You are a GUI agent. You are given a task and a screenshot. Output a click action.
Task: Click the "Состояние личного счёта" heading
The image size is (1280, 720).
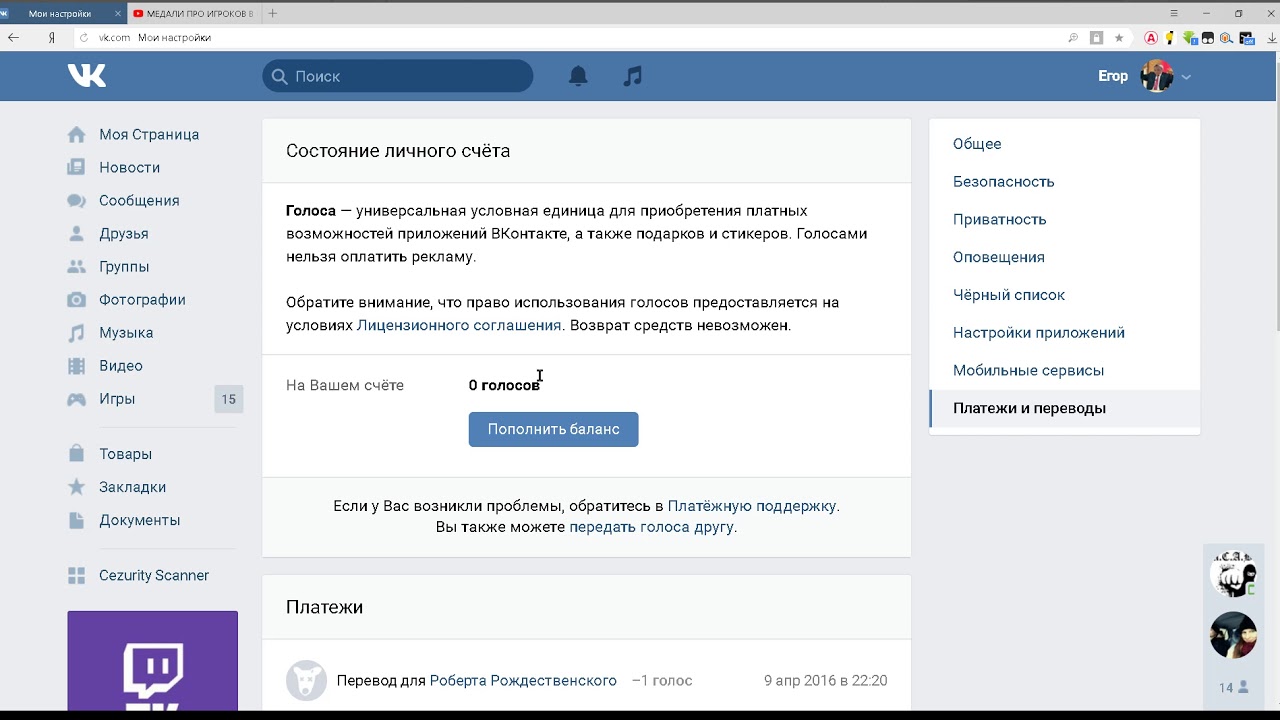[x=398, y=151]
